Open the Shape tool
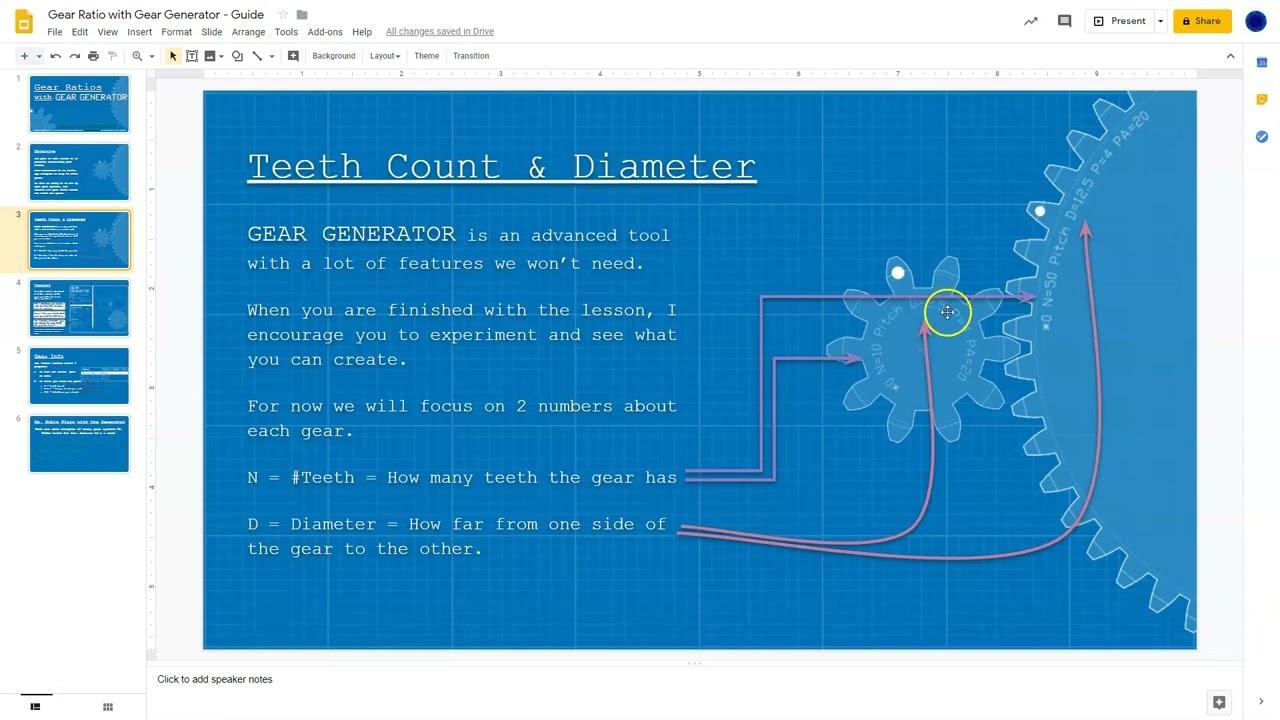The width and height of the screenshot is (1280, 720). pos(237,56)
